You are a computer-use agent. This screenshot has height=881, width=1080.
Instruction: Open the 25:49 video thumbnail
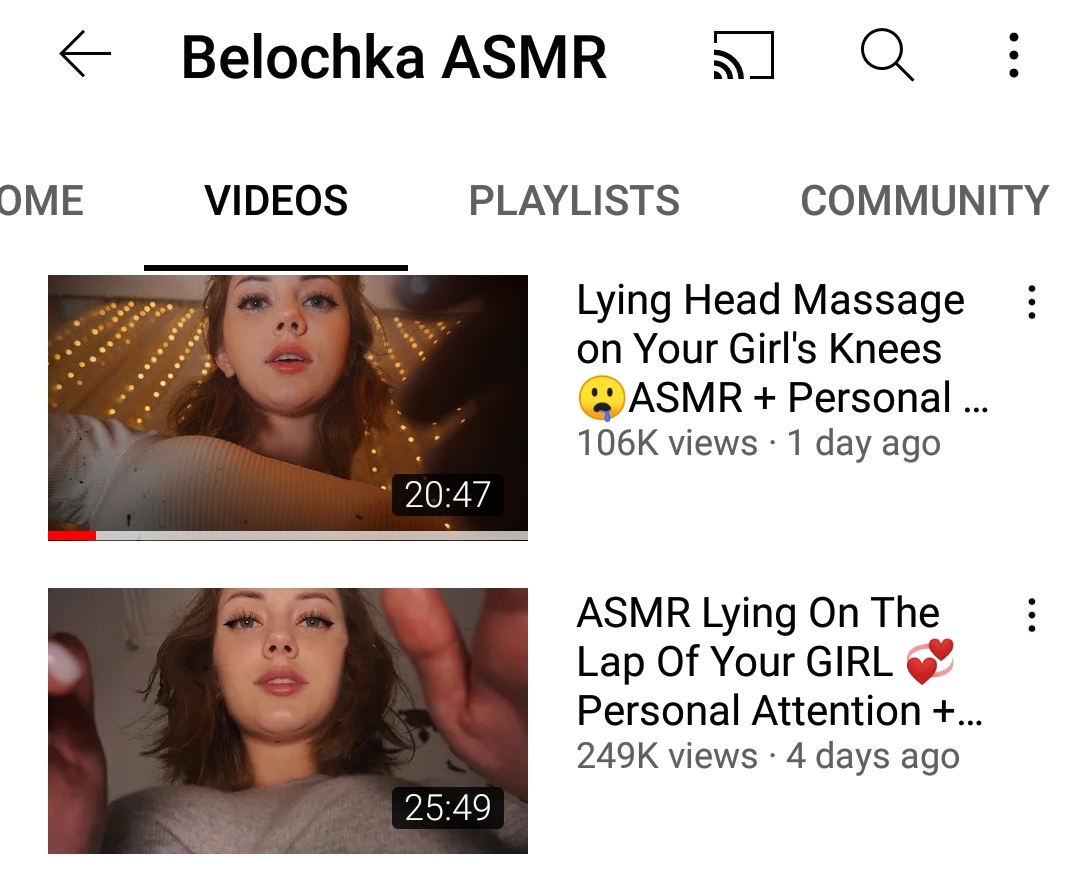(288, 721)
